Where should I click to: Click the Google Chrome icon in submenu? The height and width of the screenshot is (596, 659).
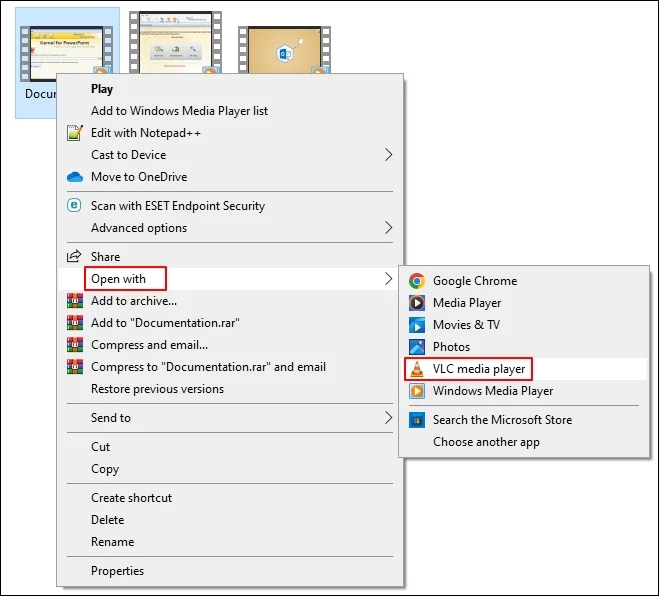tap(417, 281)
